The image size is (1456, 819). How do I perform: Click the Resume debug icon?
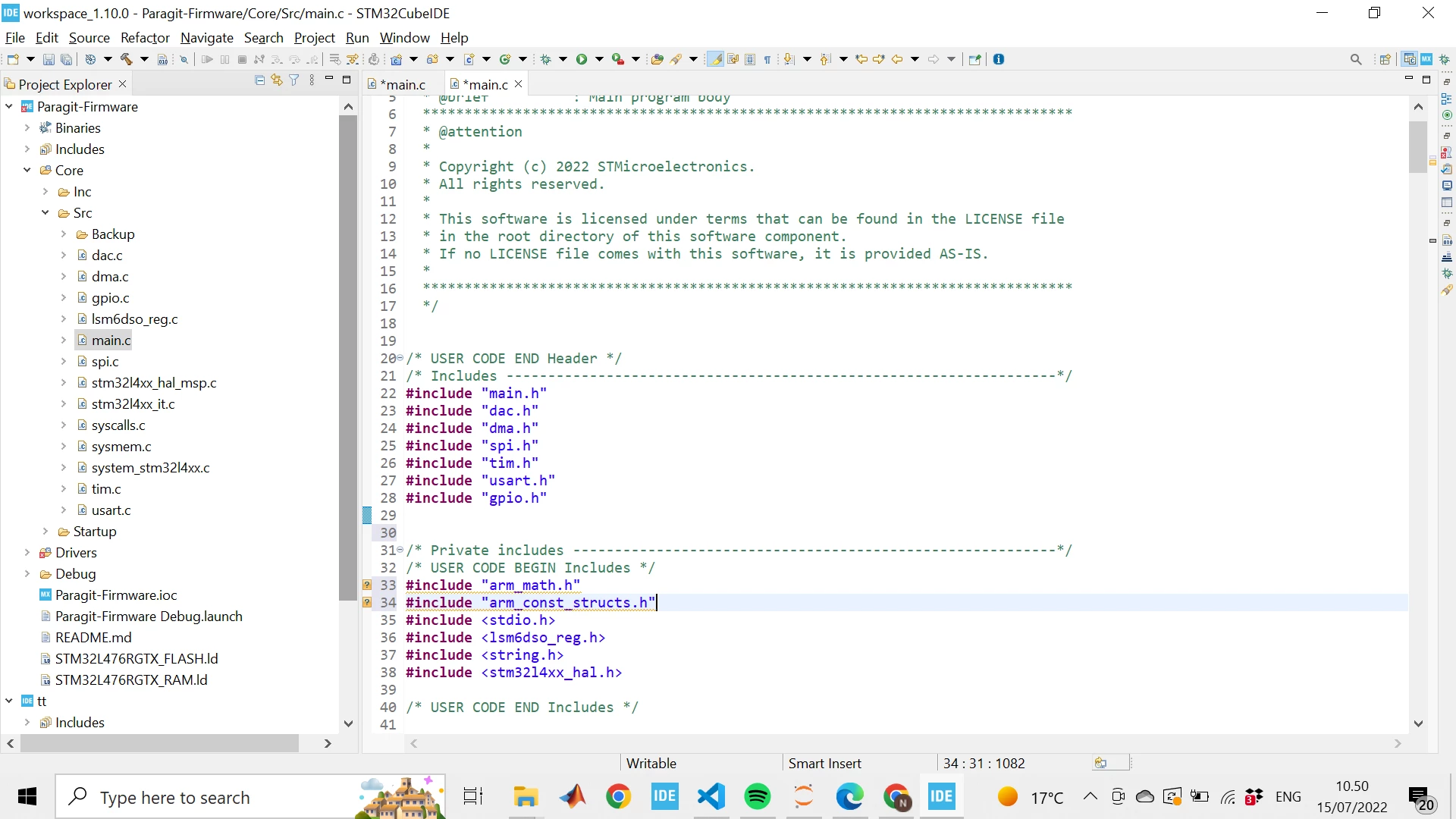click(x=207, y=59)
